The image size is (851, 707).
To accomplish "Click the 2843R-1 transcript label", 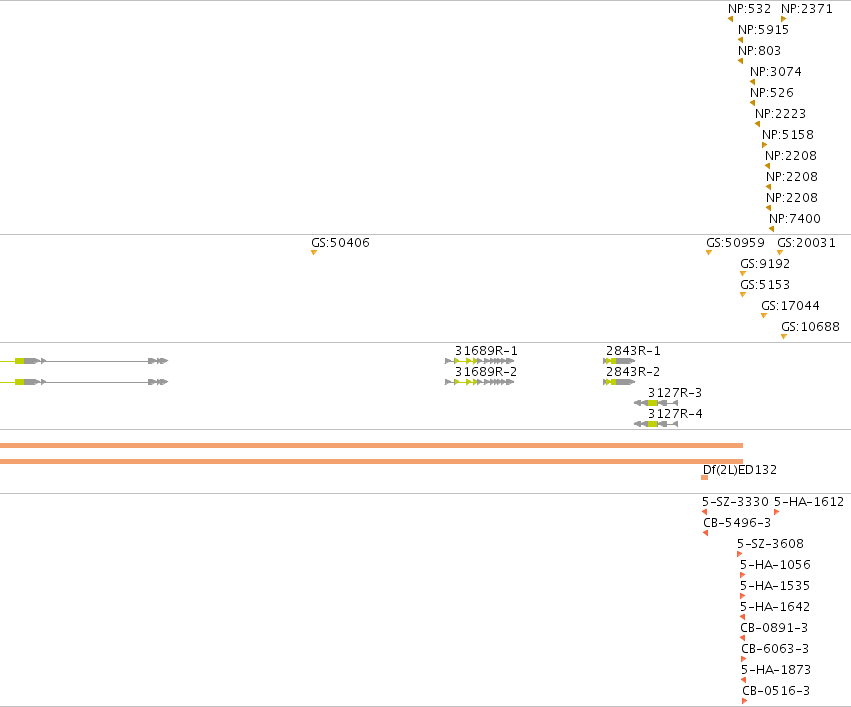I will coord(633,352).
